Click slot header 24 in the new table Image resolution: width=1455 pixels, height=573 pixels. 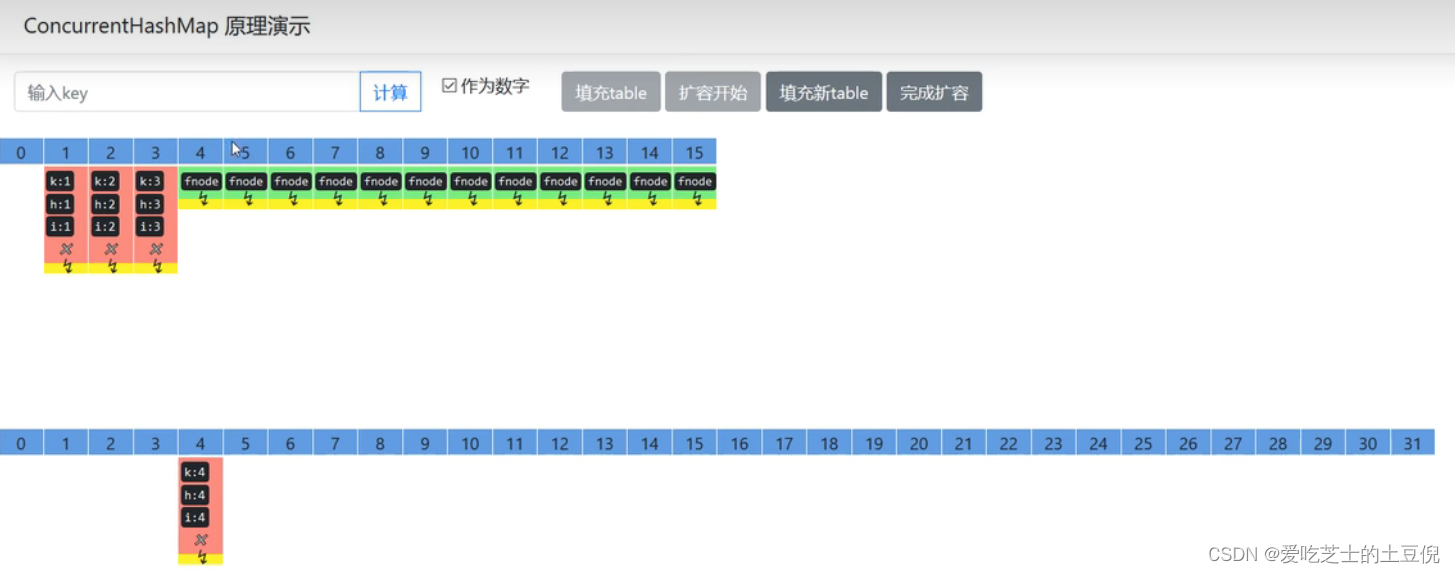point(1098,443)
